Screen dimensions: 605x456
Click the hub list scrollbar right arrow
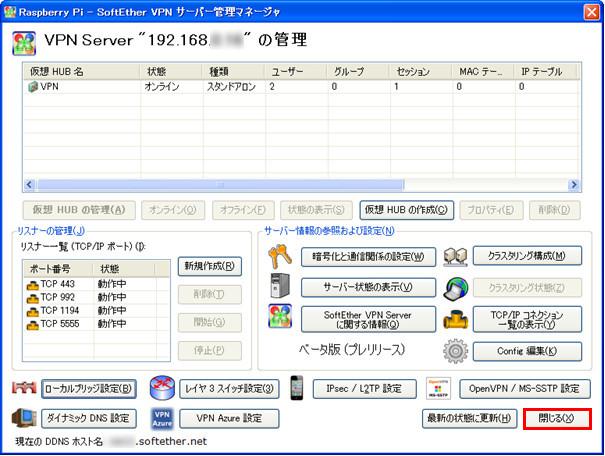pyautogui.click(x=574, y=185)
